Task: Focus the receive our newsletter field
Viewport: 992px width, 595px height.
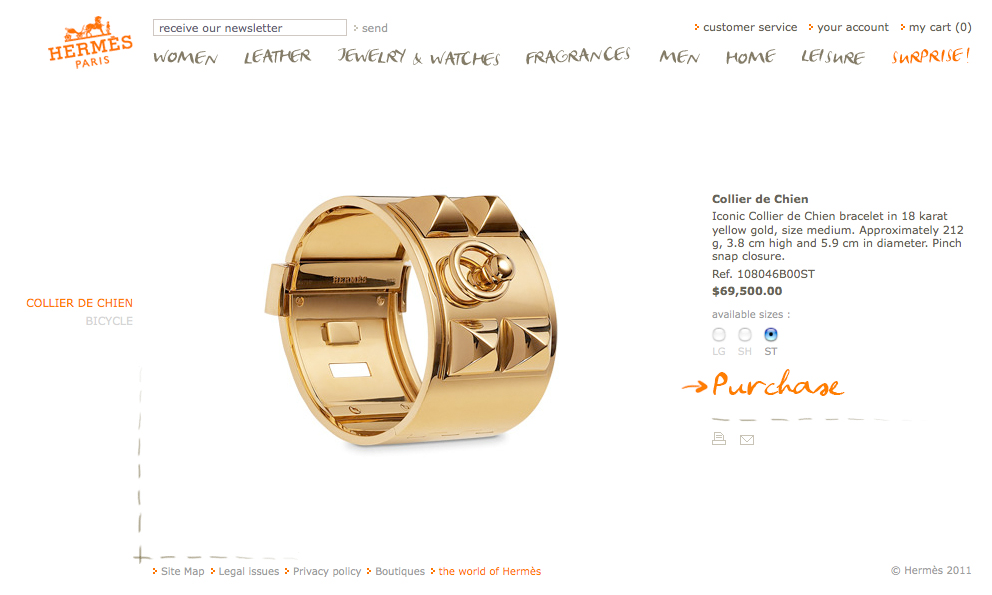Action: (250, 28)
